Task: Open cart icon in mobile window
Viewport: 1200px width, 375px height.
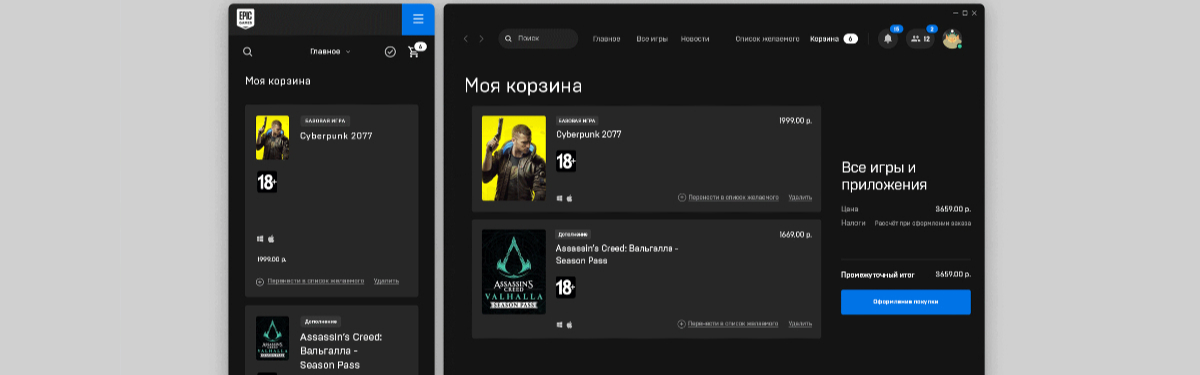Action: pyautogui.click(x=414, y=52)
